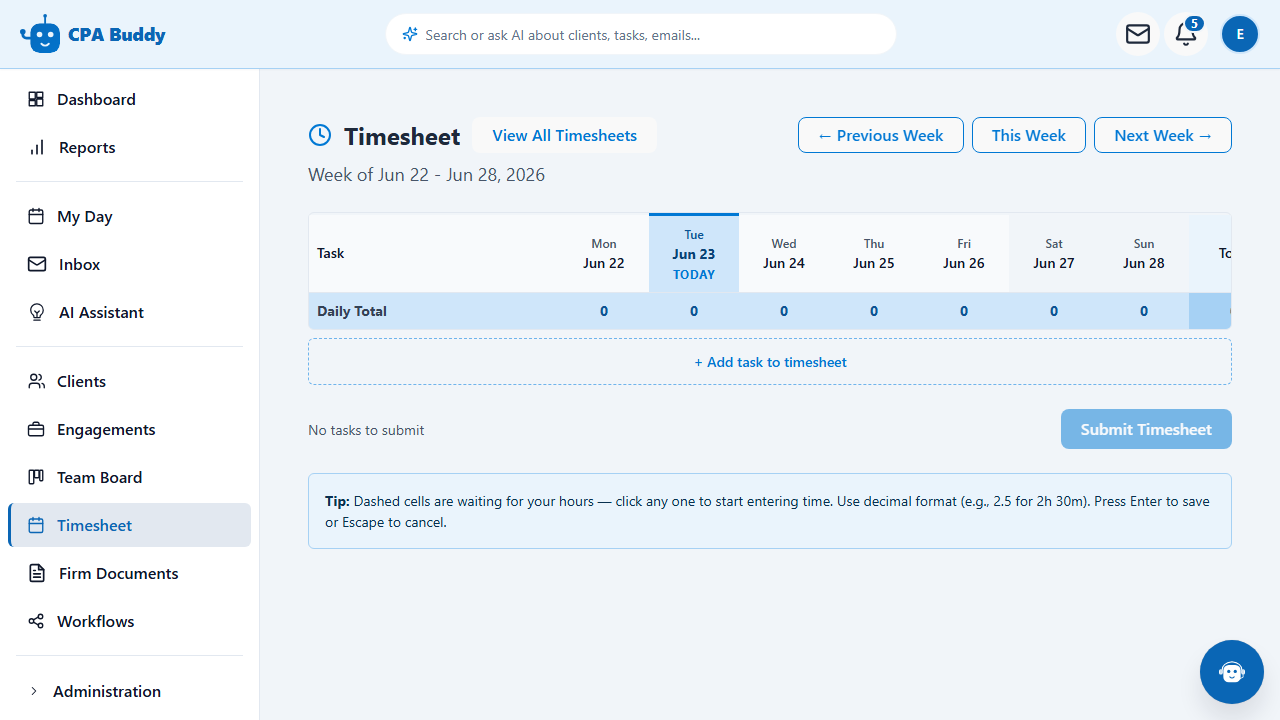This screenshot has height=720, width=1280.
Task: Go to Reports in the sidebar
Action: pyautogui.click(x=130, y=147)
